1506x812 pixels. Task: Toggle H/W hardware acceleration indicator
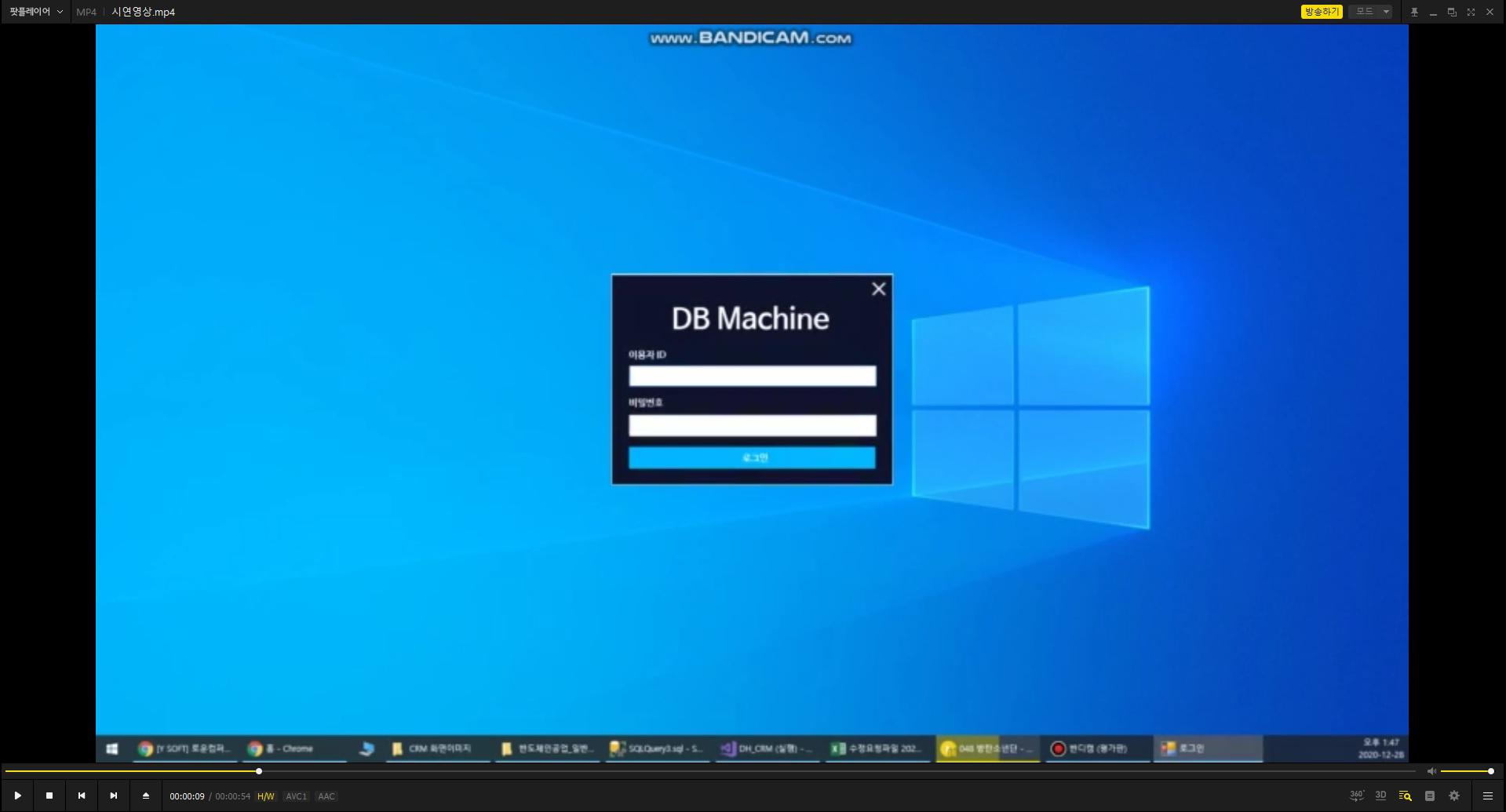(x=266, y=796)
